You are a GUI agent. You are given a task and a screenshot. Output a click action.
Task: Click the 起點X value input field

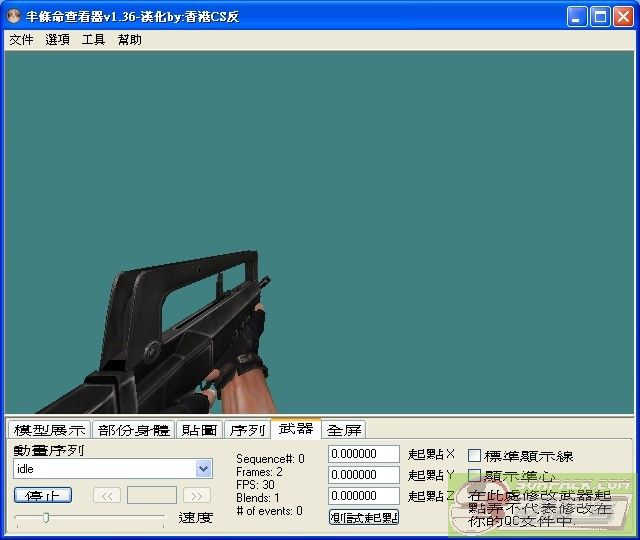(363, 454)
